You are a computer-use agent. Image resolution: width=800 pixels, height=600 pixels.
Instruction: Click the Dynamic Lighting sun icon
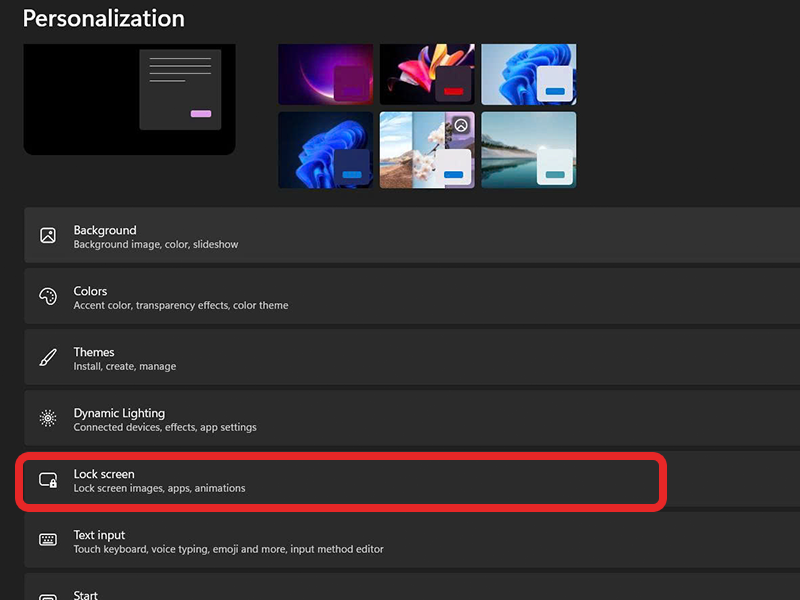[x=48, y=419]
